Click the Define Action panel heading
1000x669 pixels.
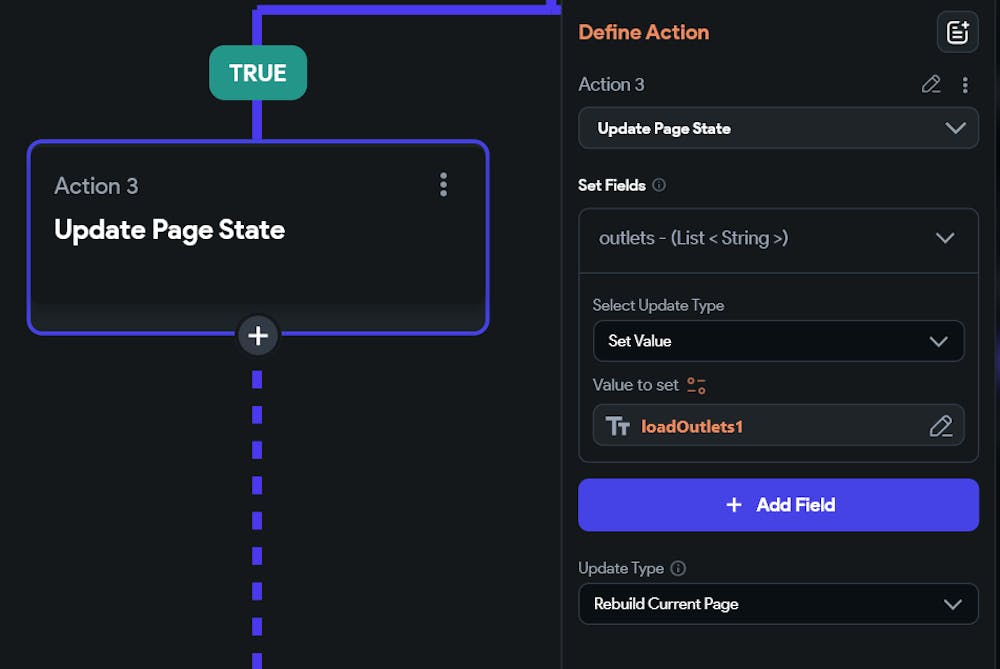644,32
